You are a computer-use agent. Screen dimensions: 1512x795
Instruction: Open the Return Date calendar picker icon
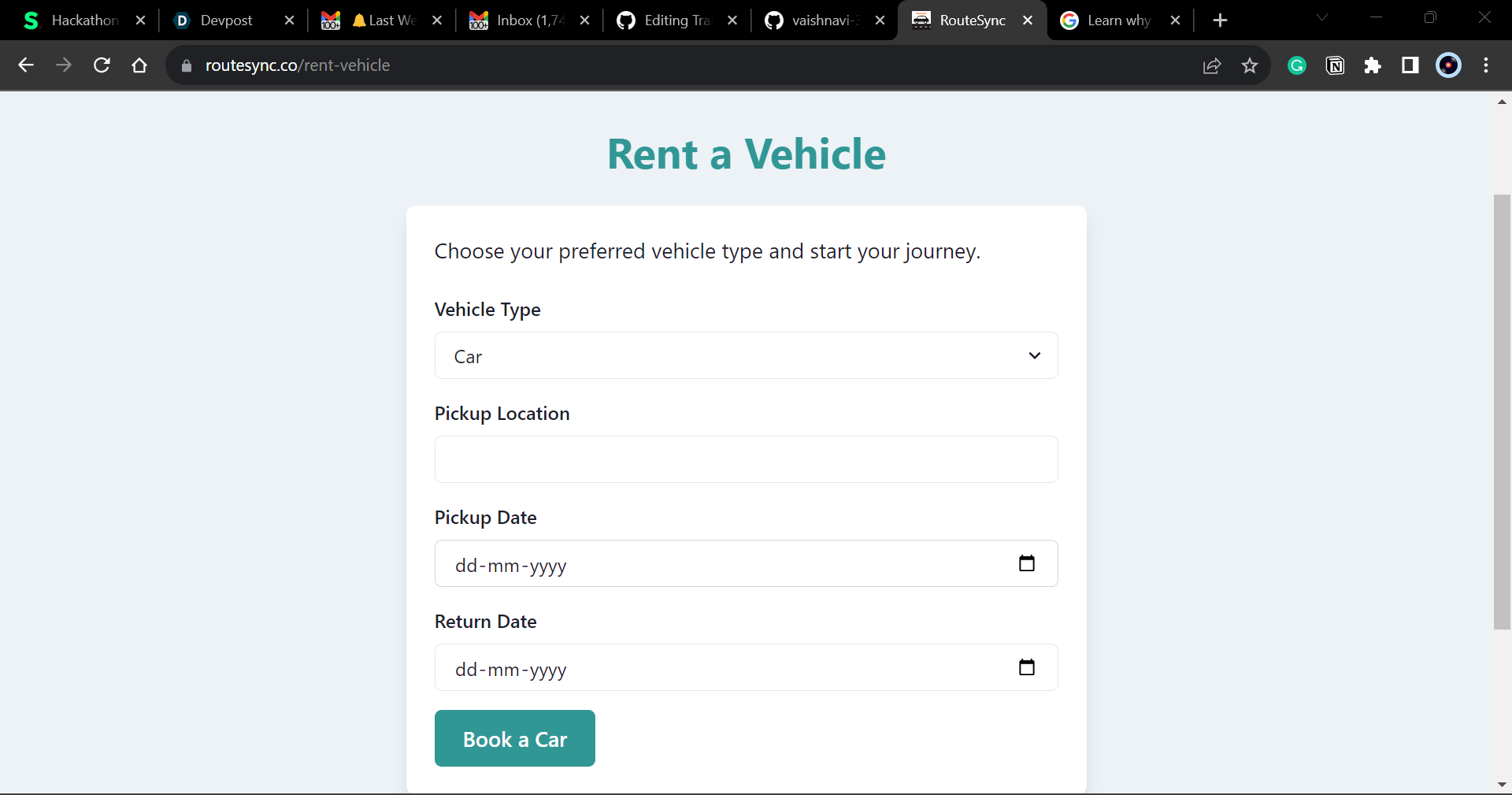click(x=1026, y=667)
